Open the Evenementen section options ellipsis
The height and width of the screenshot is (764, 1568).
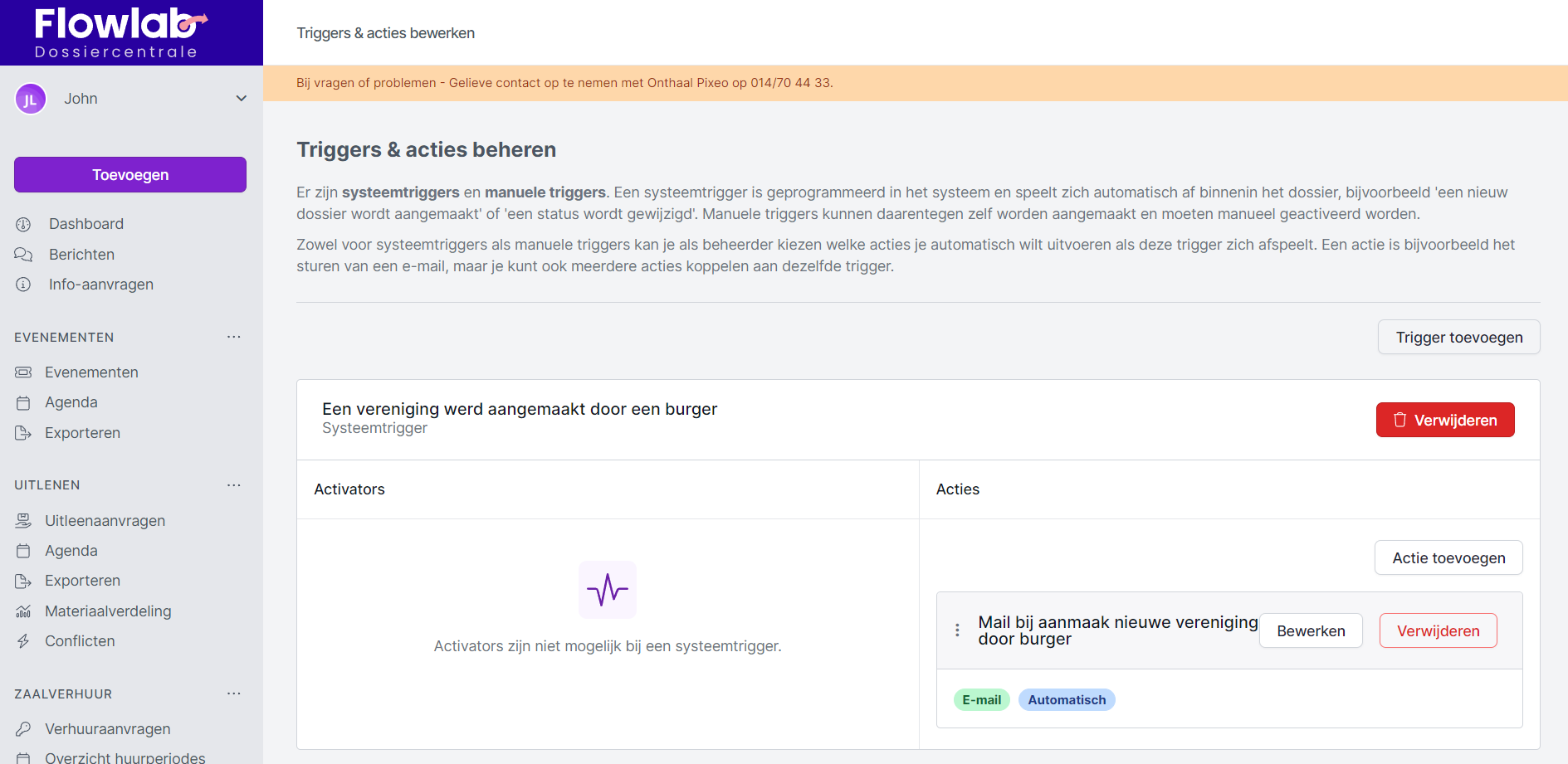(x=234, y=337)
